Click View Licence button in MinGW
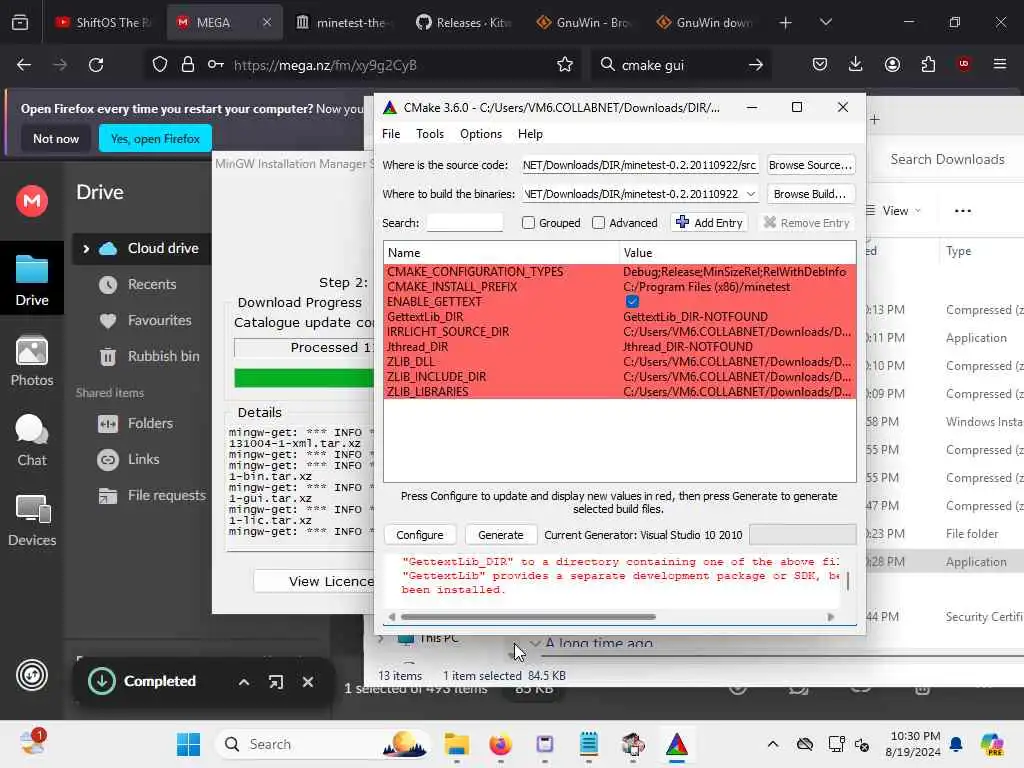 click(313, 581)
